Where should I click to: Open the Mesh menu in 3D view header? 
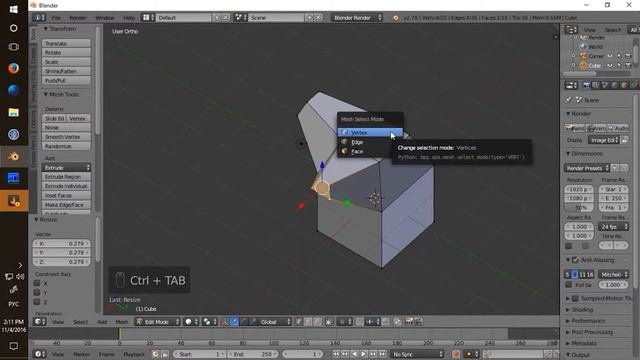click(x=122, y=322)
